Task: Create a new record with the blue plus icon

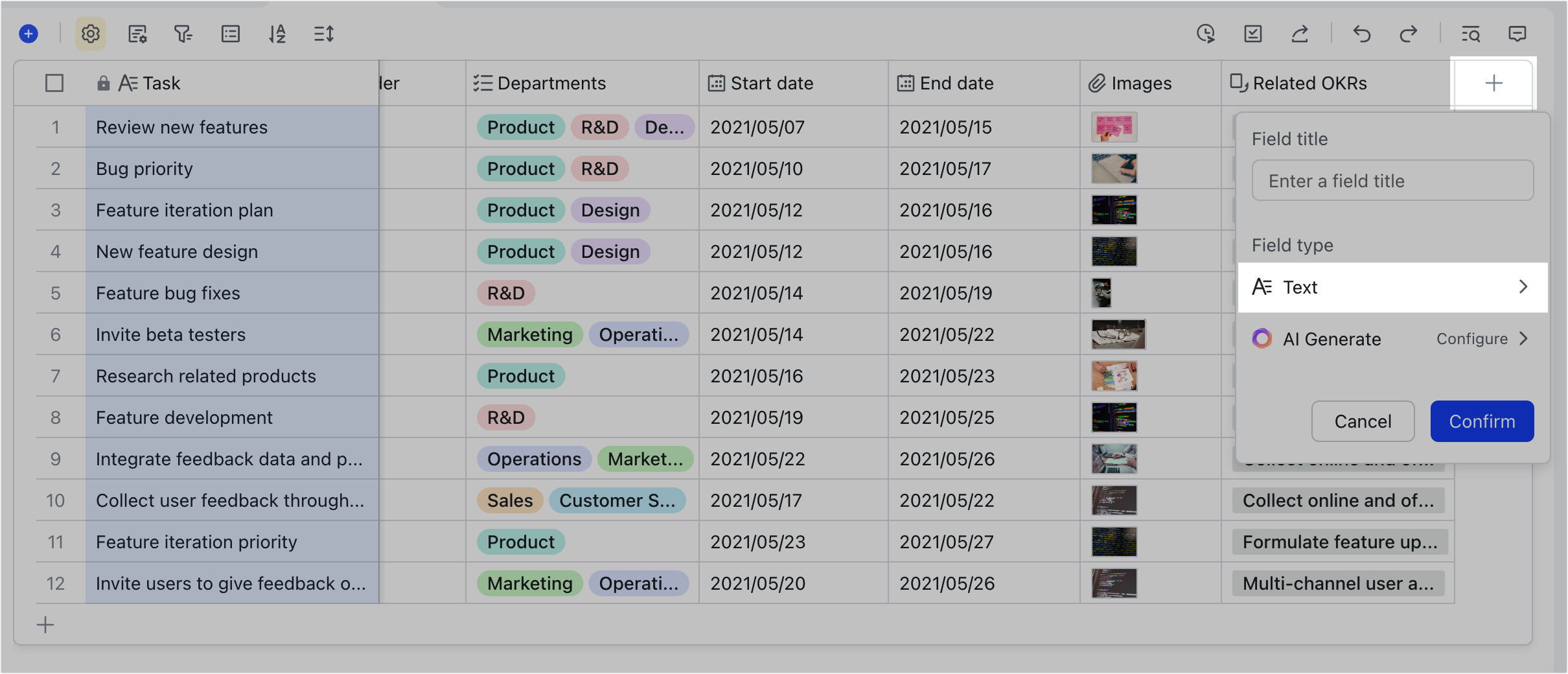Action: pyautogui.click(x=29, y=34)
